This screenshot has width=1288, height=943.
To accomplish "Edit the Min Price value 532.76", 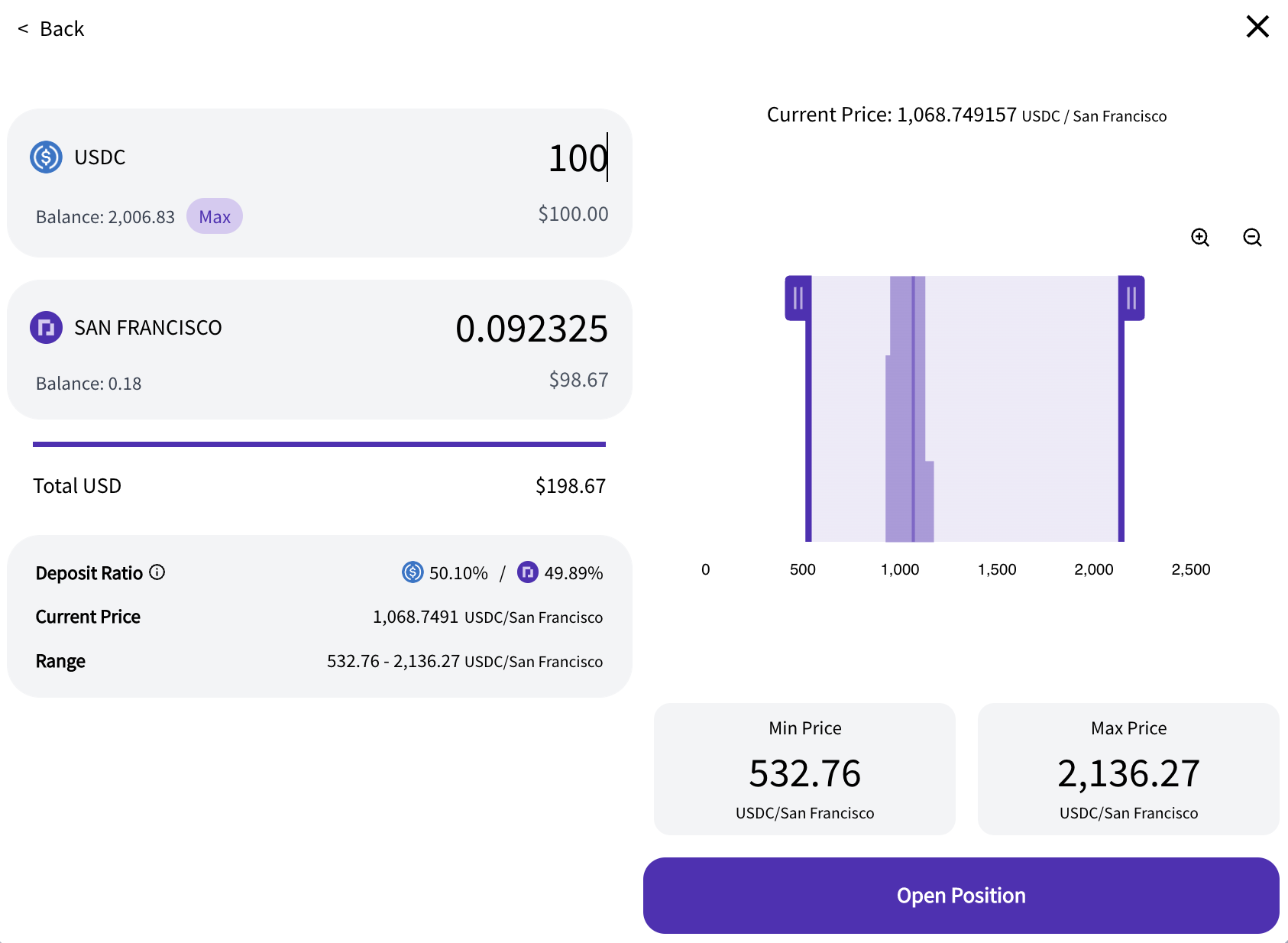I will coord(805,773).
